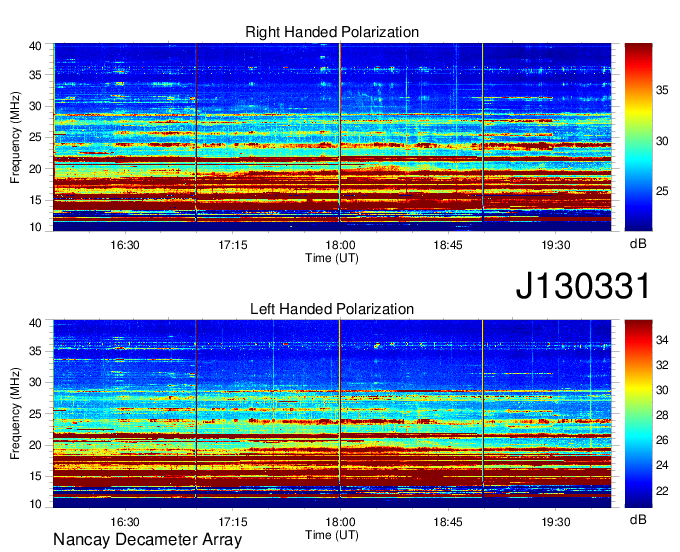Click the 22 label on bottom colorbar
Image resolution: width=680 pixels, height=552 pixels.
[662, 491]
